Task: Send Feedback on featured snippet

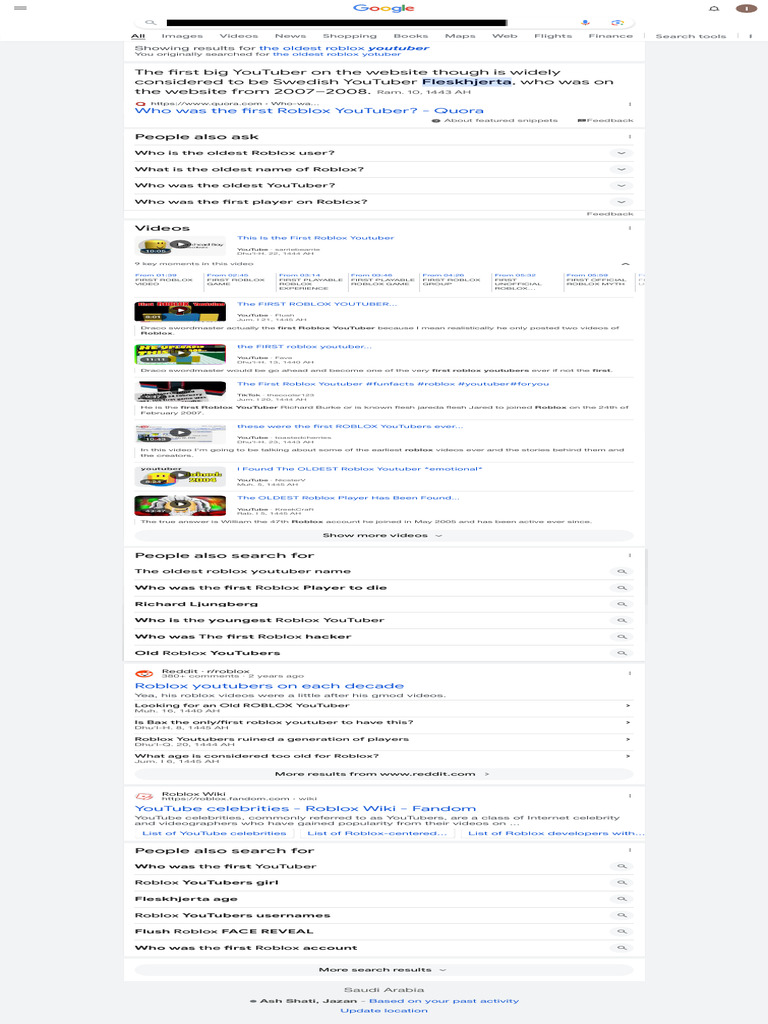Action: (x=605, y=120)
